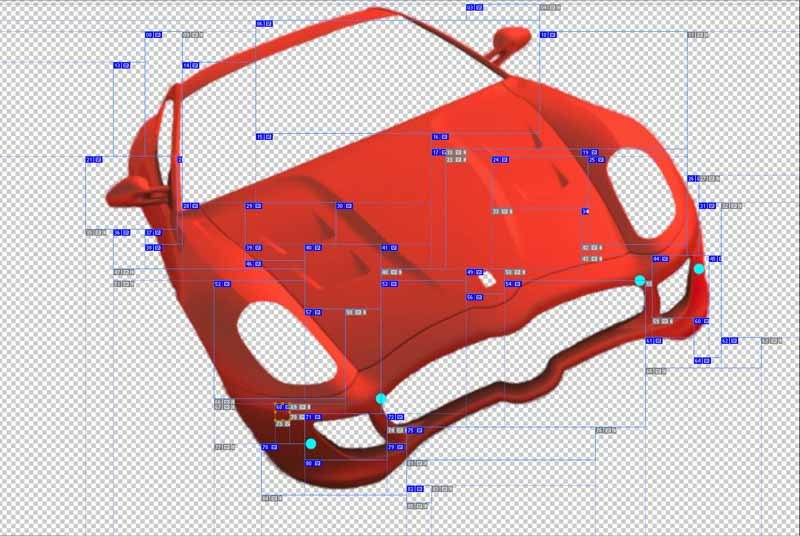The image size is (800, 536).
Task: Select slice 10 badge near right mirror
Action: (544, 35)
